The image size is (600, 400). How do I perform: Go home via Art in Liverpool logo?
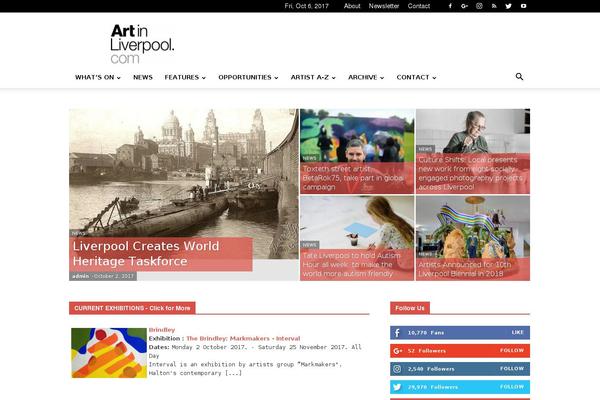coord(142,44)
